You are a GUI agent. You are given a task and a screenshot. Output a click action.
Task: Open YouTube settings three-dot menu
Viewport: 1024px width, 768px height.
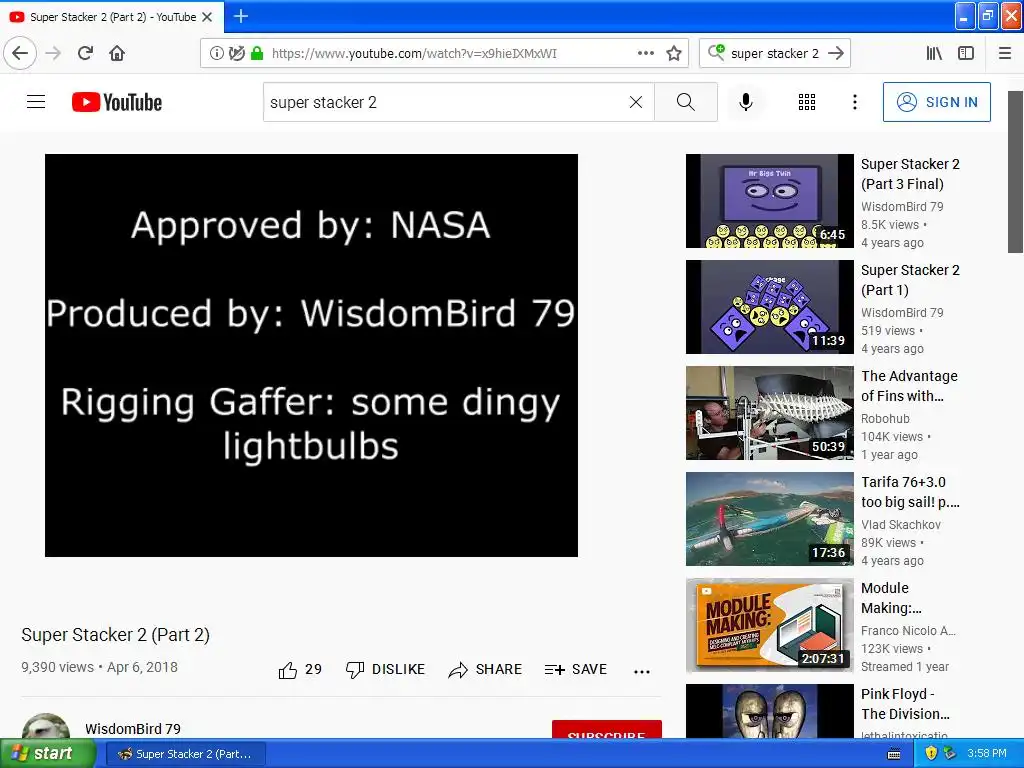click(x=855, y=102)
